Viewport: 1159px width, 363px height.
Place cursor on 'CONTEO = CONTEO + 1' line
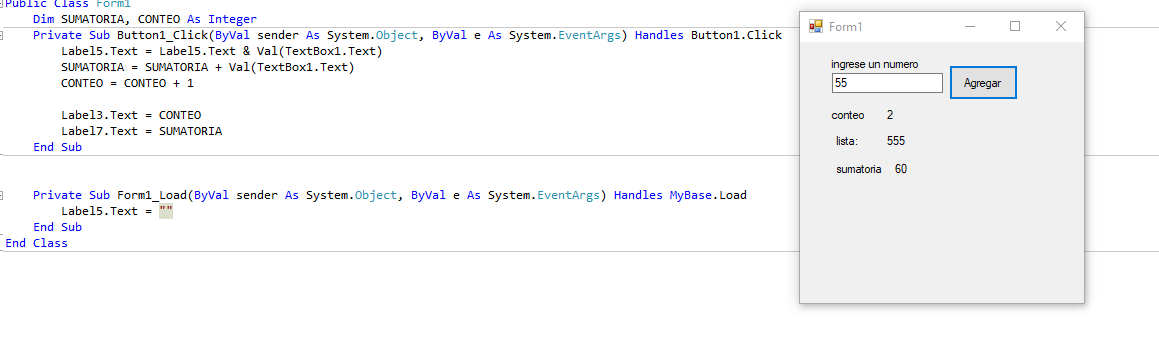click(x=128, y=84)
